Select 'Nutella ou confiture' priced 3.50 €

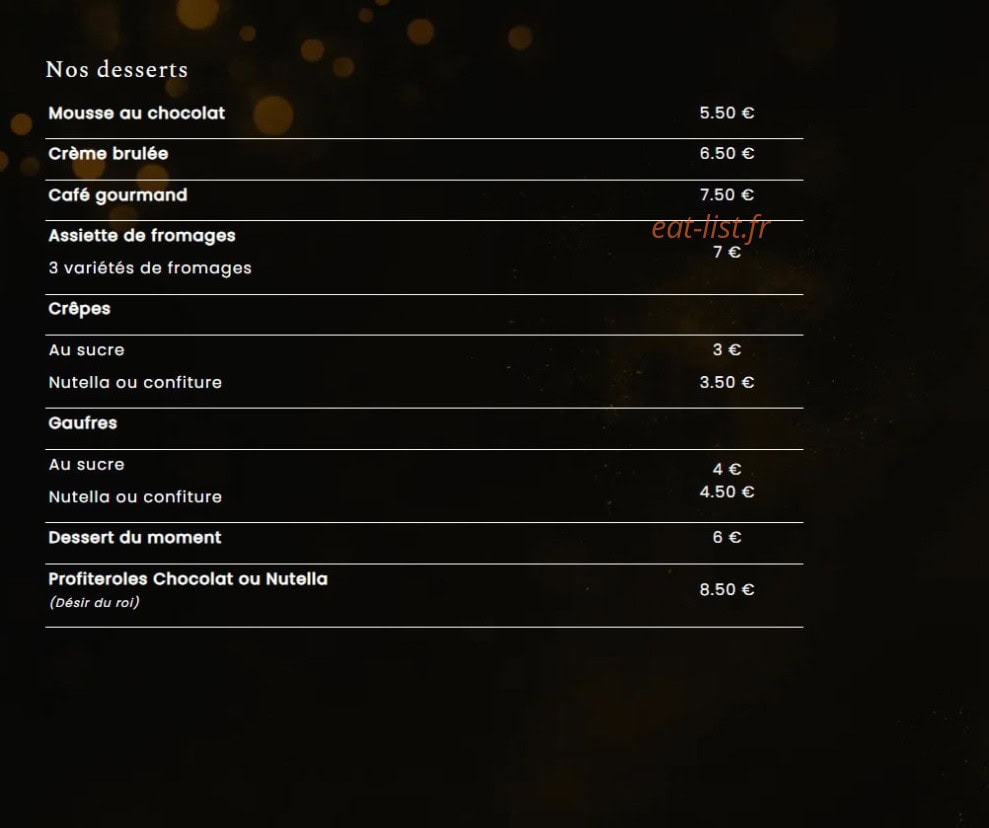coord(135,382)
